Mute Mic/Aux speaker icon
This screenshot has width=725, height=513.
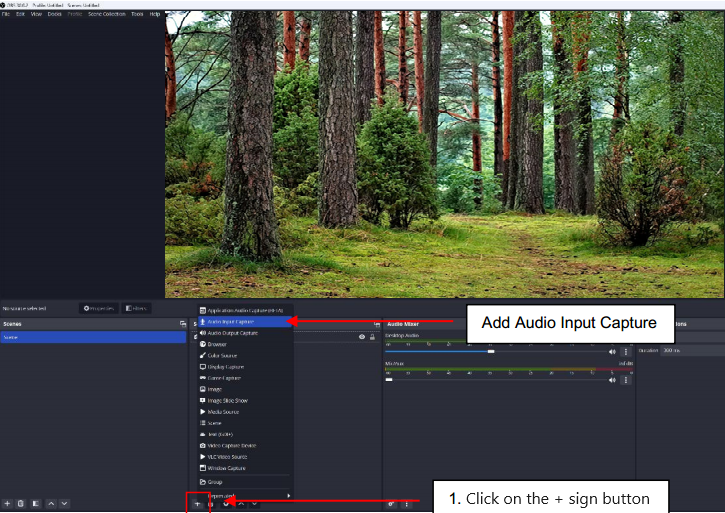tap(612, 380)
